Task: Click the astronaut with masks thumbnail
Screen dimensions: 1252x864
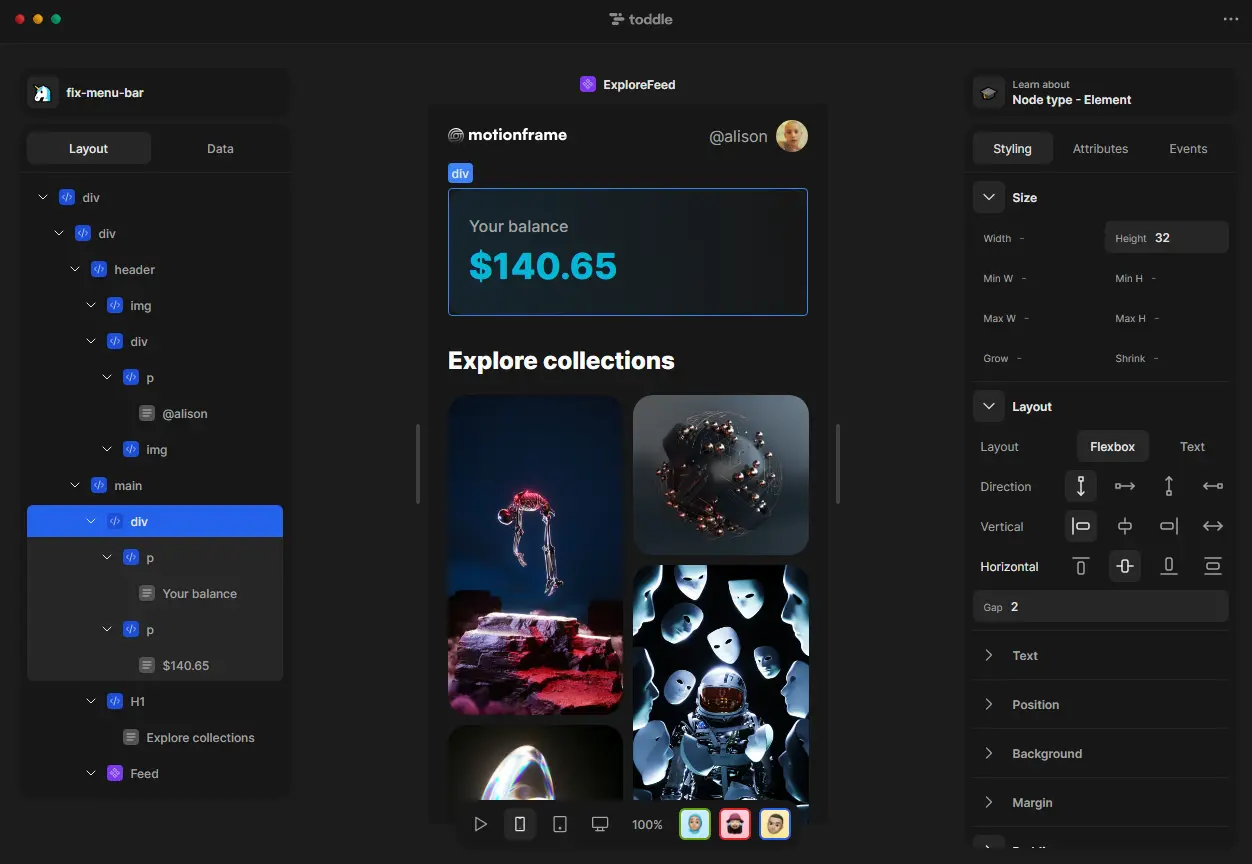Action: 720,680
